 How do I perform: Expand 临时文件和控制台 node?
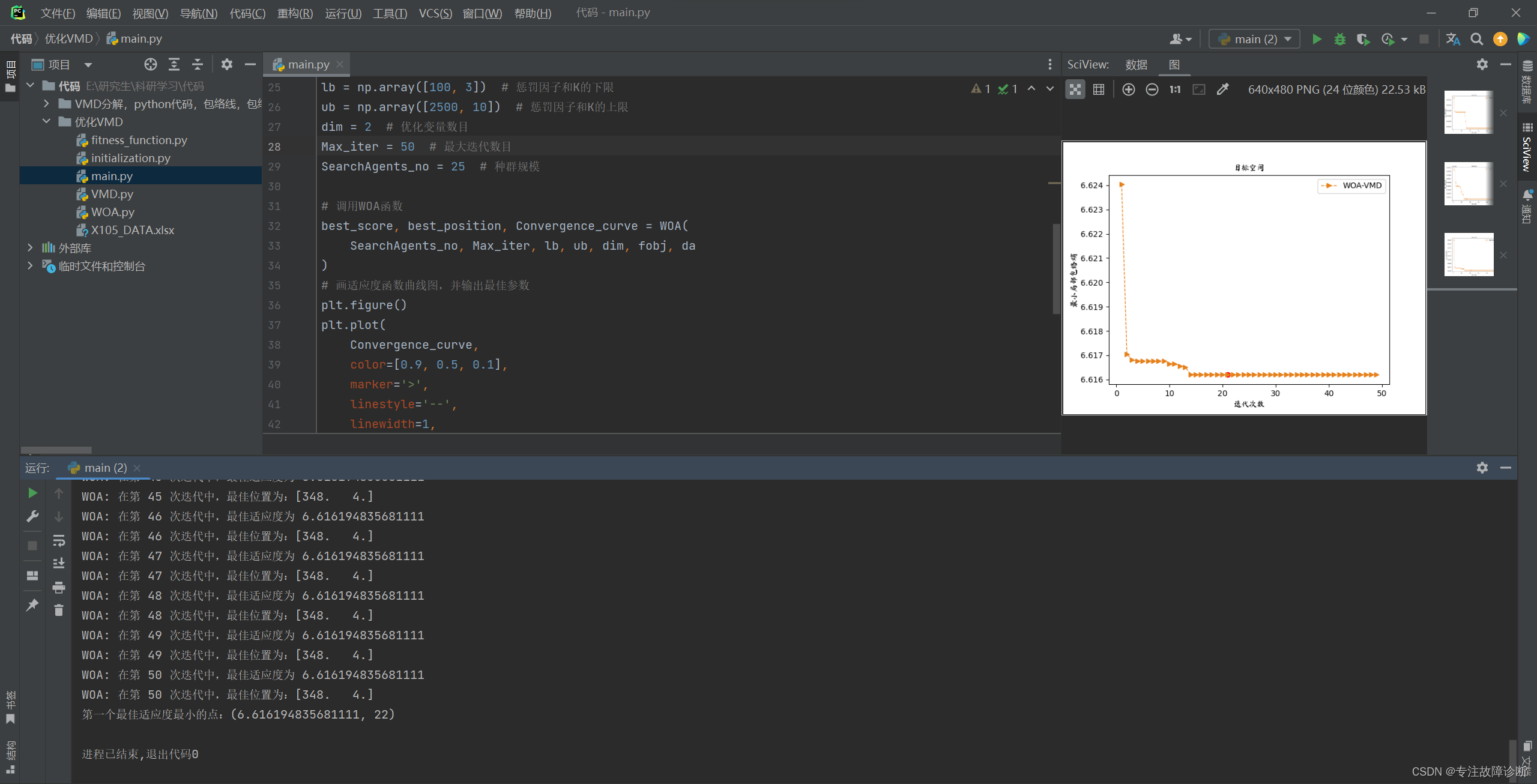(30, 266)
